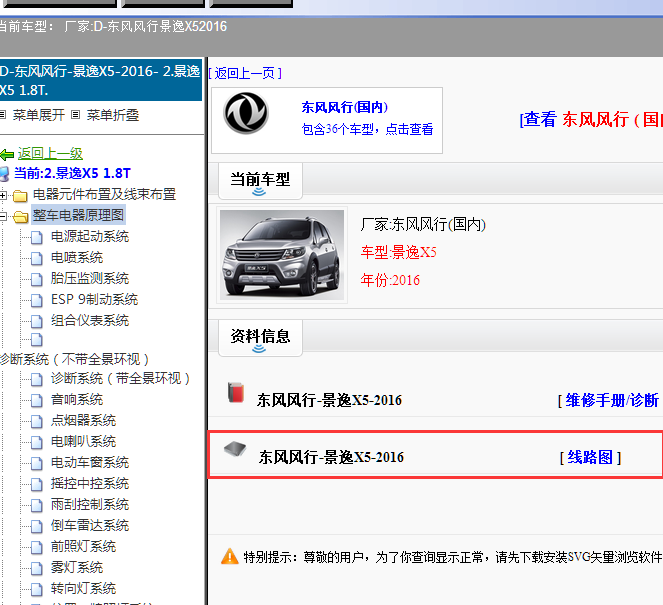Open 雨刮控制系统 tree item

(90, 504)
